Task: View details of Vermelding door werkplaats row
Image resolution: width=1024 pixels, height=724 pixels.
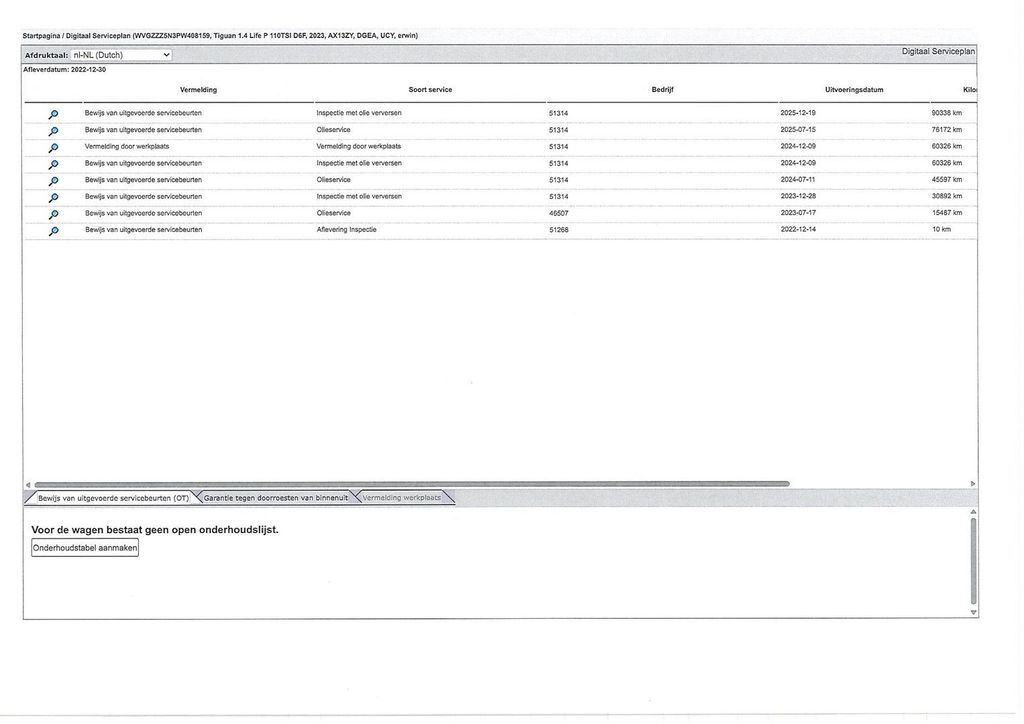Action: (54, 148)
